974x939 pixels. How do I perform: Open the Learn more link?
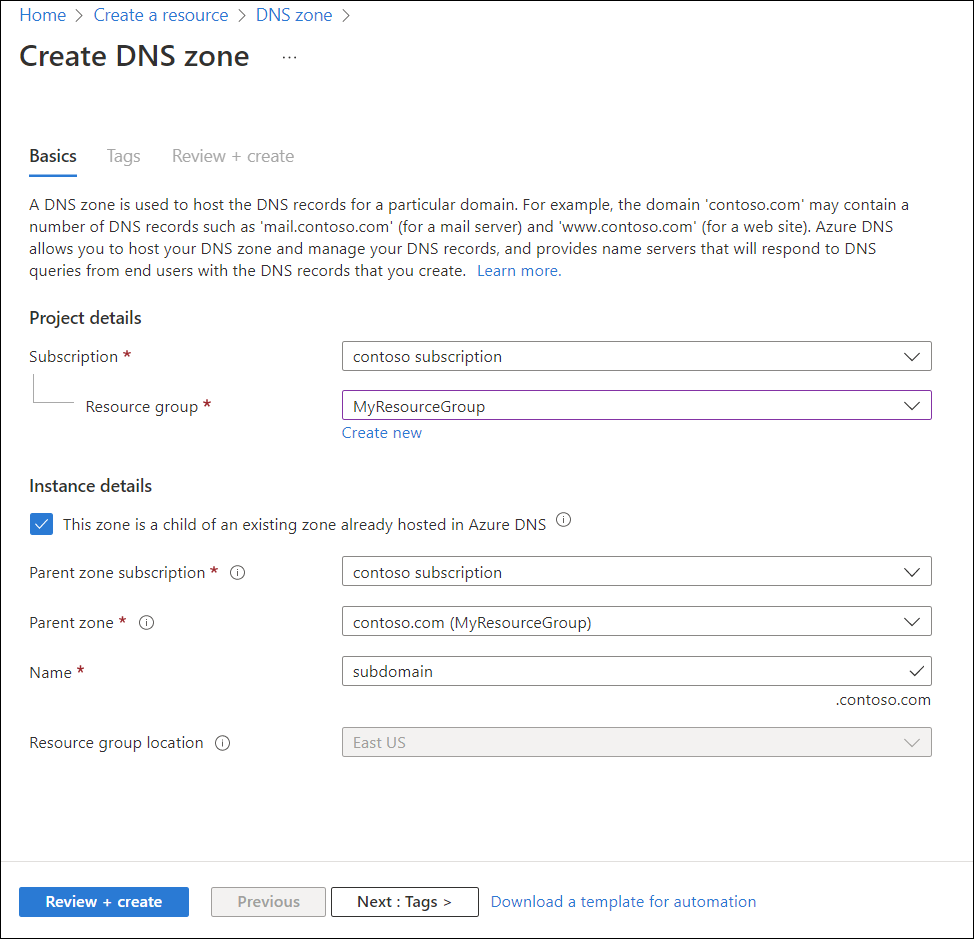pyautogui.click(x=518, y=270)
